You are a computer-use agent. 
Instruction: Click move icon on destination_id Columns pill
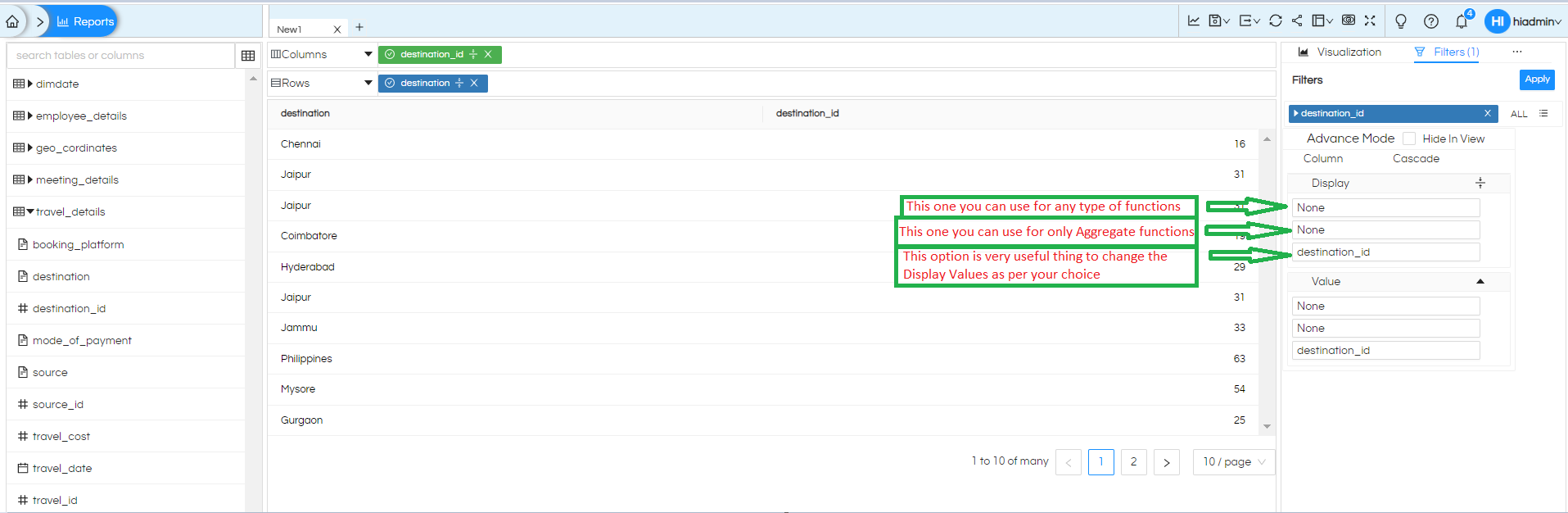coord(473,54)
